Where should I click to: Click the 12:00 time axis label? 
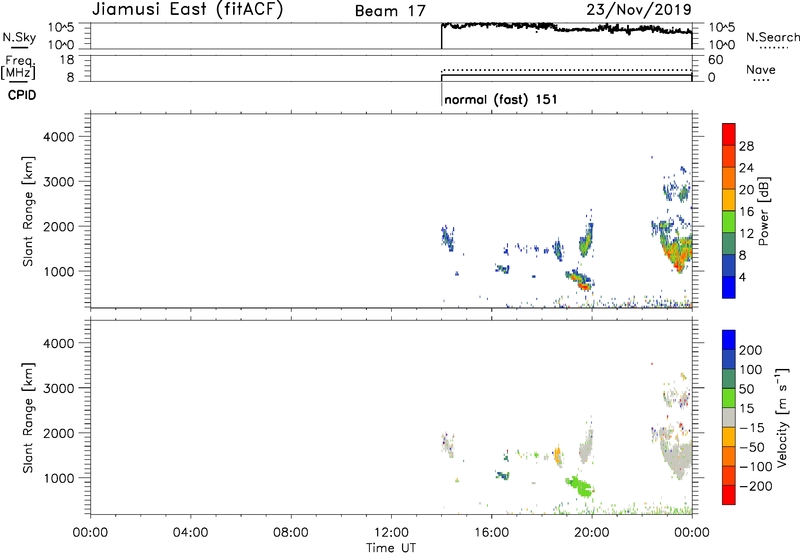click(391, 533)
